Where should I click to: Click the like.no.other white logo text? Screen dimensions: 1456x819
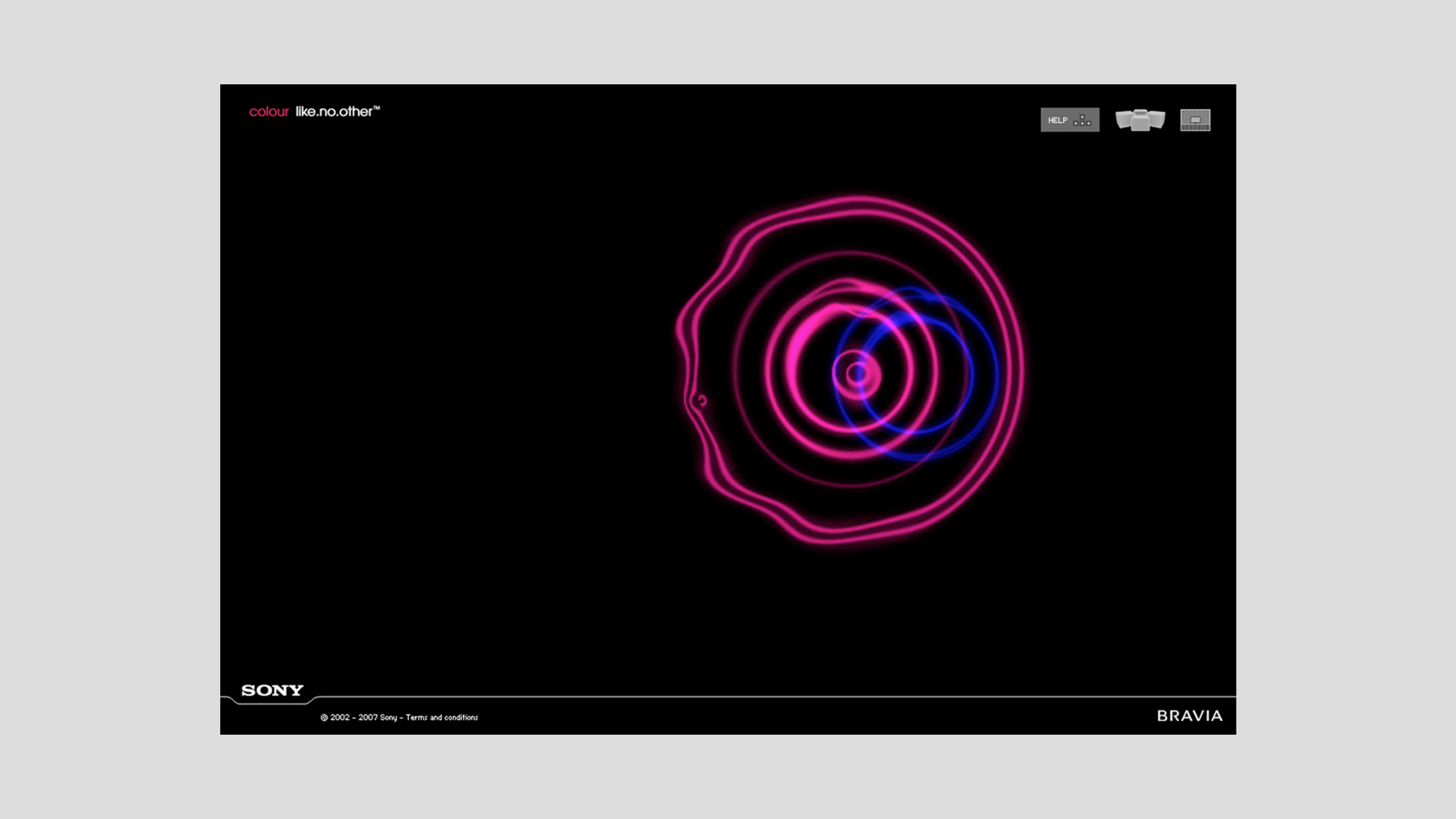pos(333,112)
